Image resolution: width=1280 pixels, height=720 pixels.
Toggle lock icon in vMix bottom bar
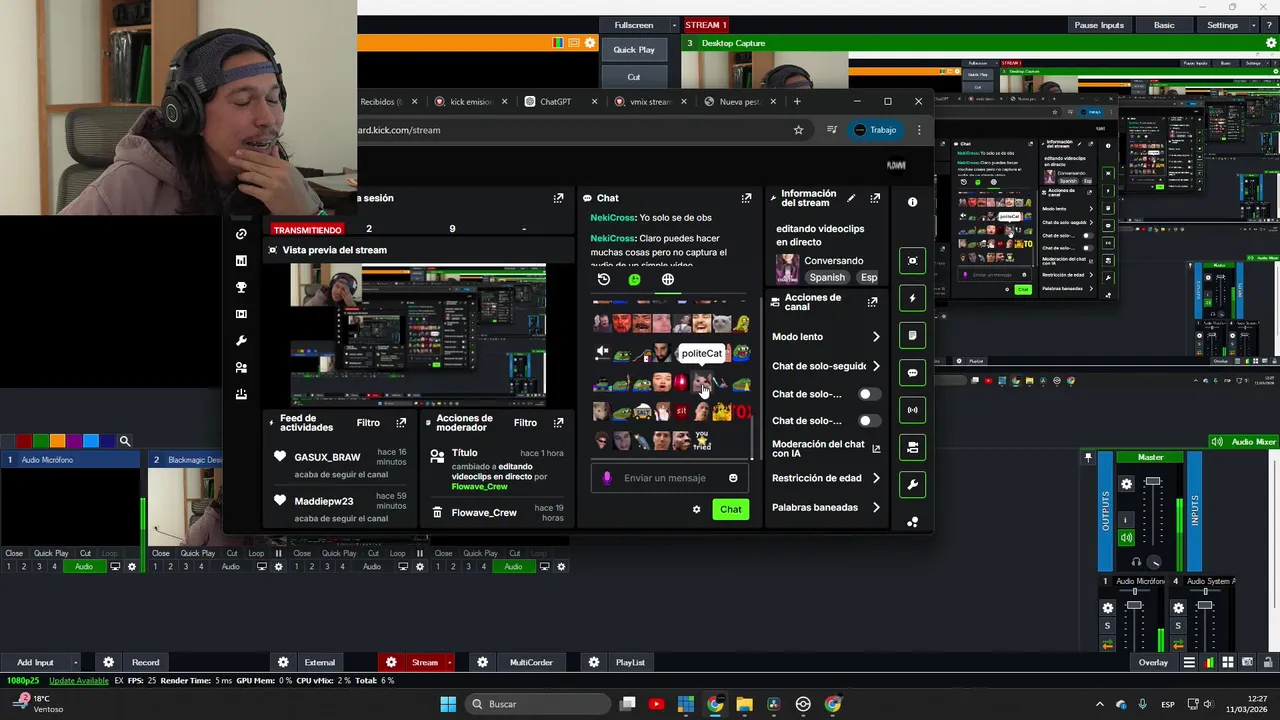[x=1268, y=662]
